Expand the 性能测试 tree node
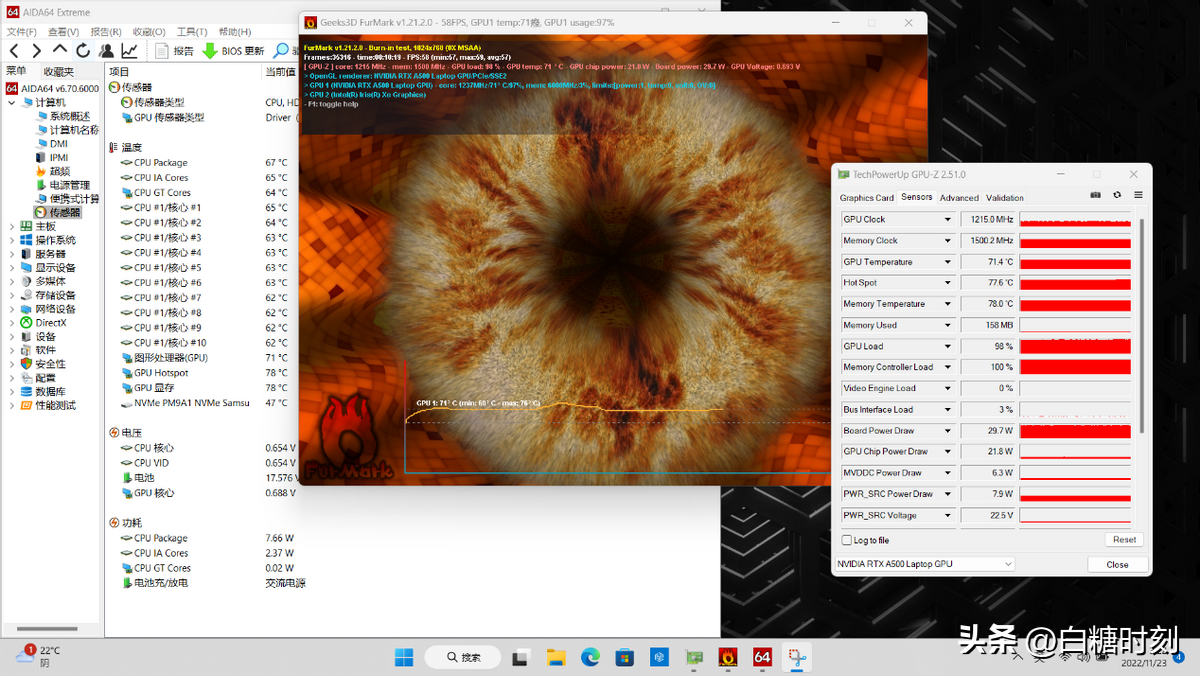The image size is (1200, 676). coord(12,405)
